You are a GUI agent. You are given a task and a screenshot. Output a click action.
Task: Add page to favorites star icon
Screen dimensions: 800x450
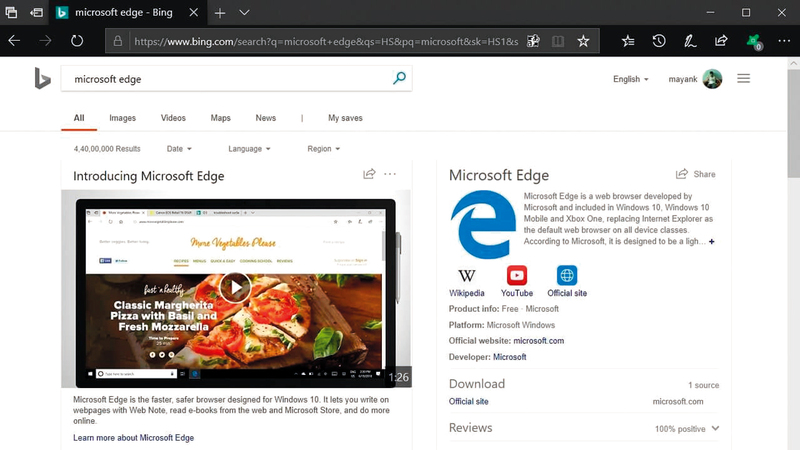[583, 41]
